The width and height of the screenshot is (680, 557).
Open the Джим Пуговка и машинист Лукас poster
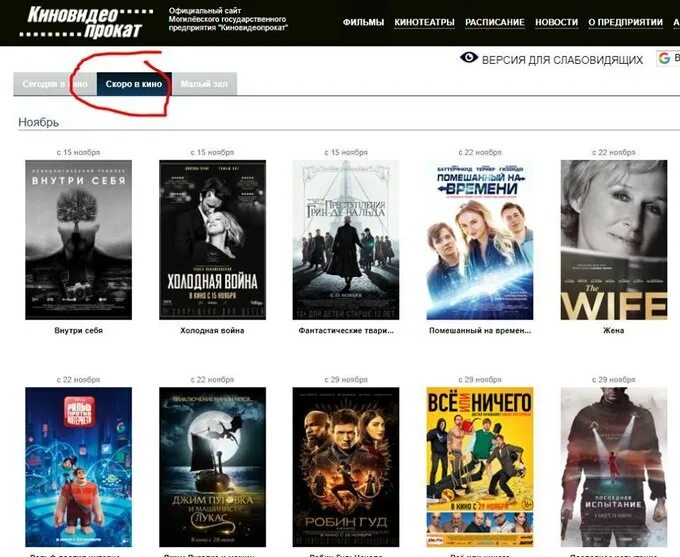coord(212,467)
